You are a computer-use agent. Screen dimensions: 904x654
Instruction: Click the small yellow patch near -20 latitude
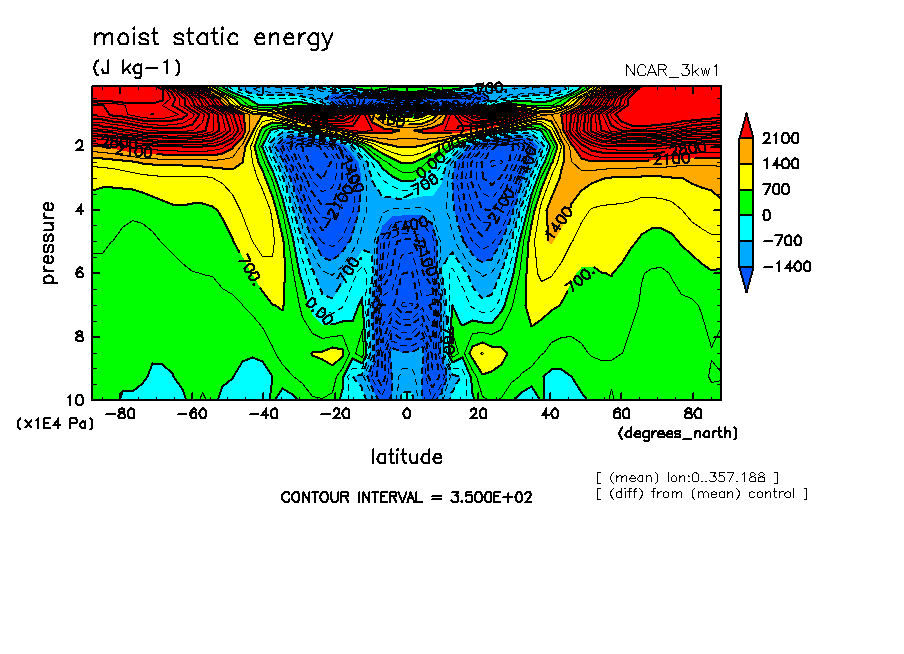[328, 355]
